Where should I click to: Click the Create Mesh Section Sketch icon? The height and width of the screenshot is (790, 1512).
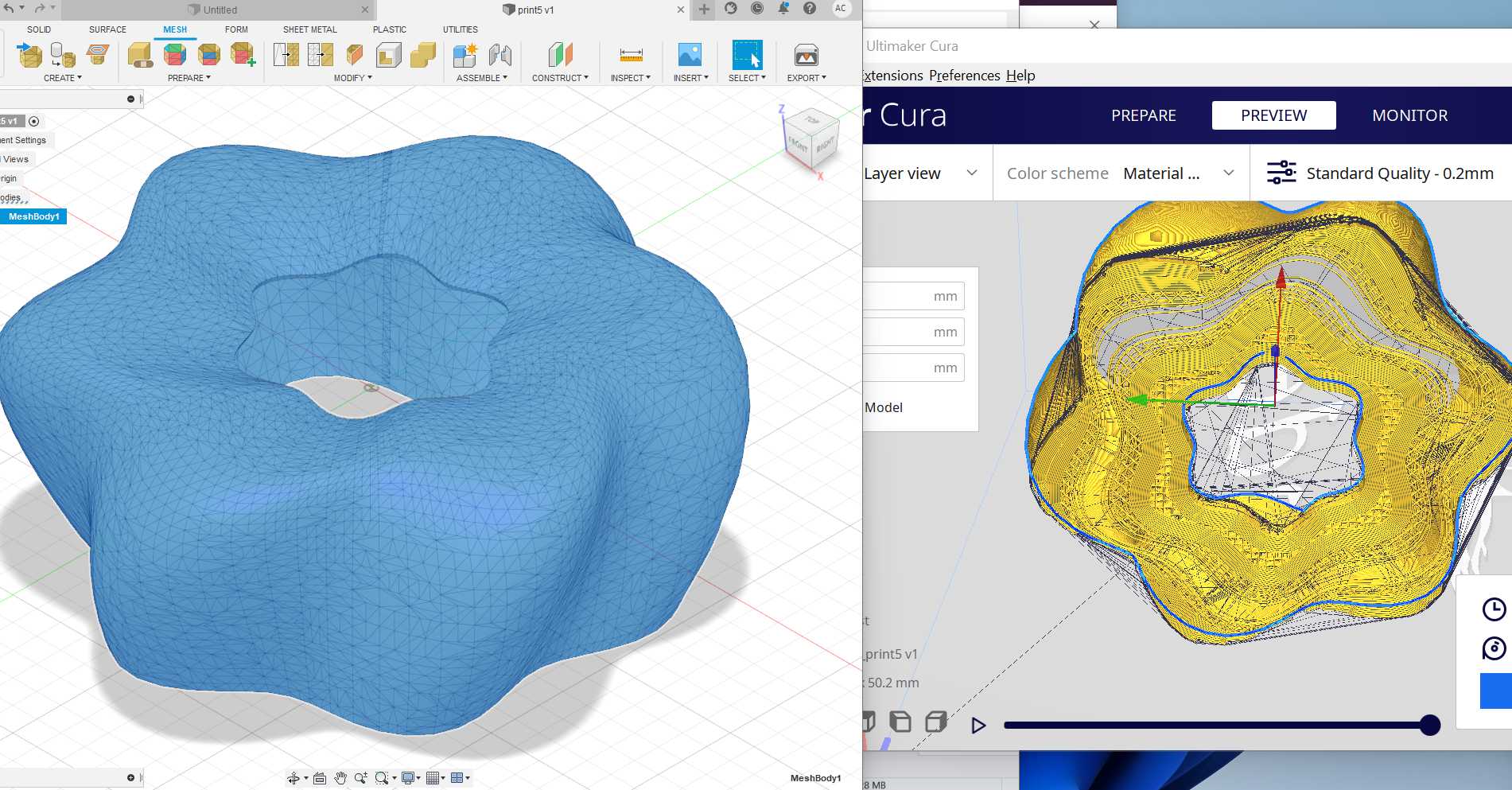(98, 54)
